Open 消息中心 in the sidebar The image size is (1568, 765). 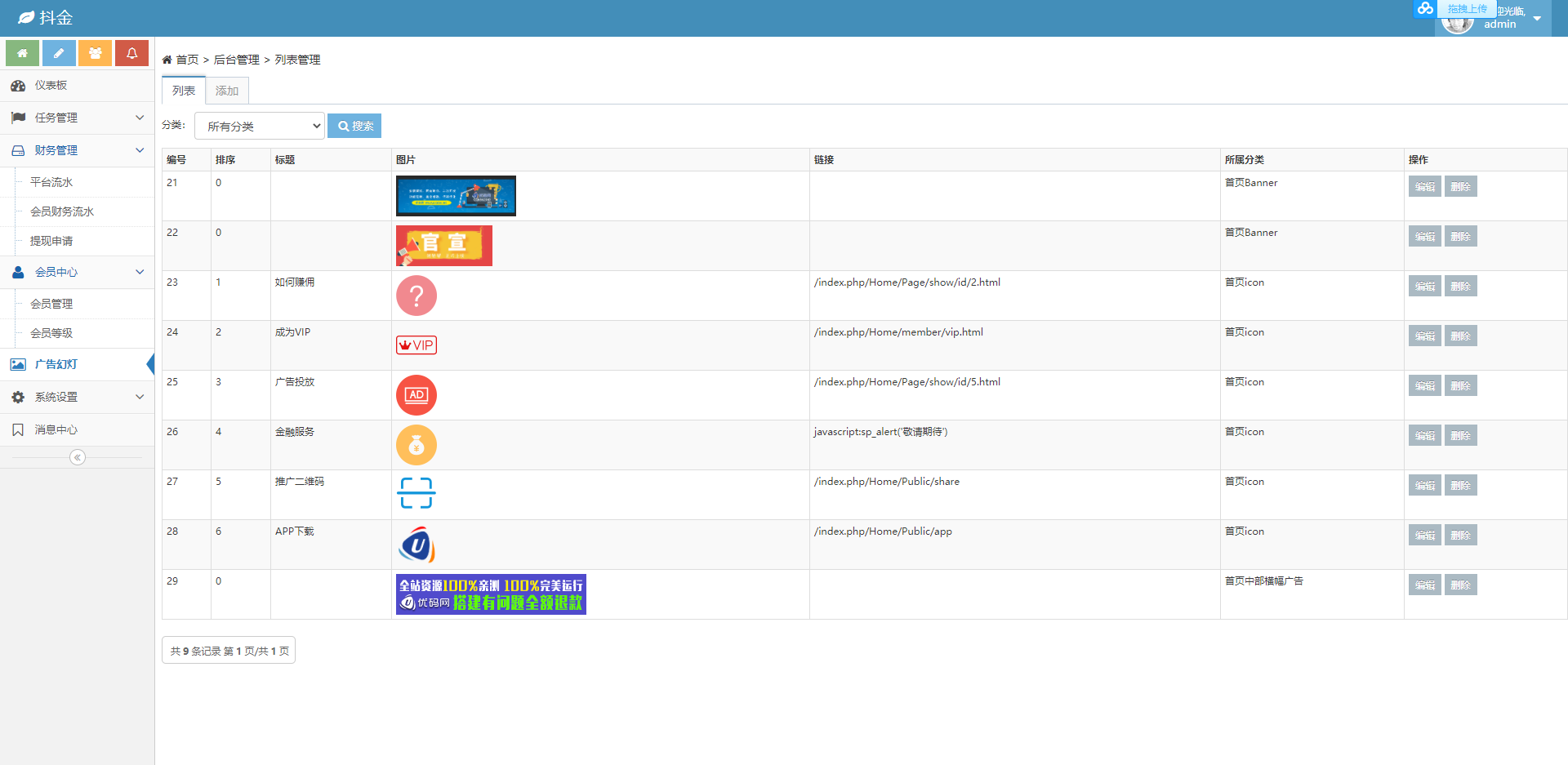56,429
